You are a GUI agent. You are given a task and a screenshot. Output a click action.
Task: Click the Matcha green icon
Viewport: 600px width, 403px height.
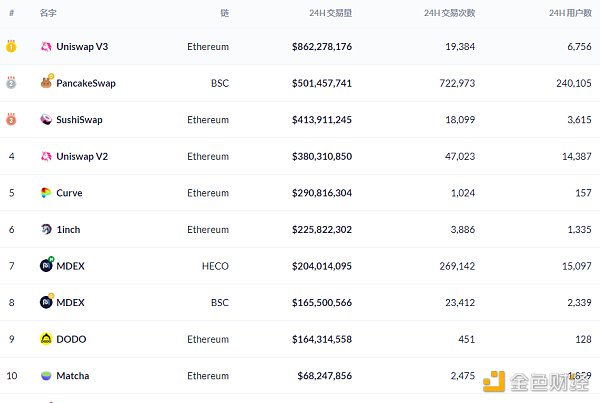(46, 376)
